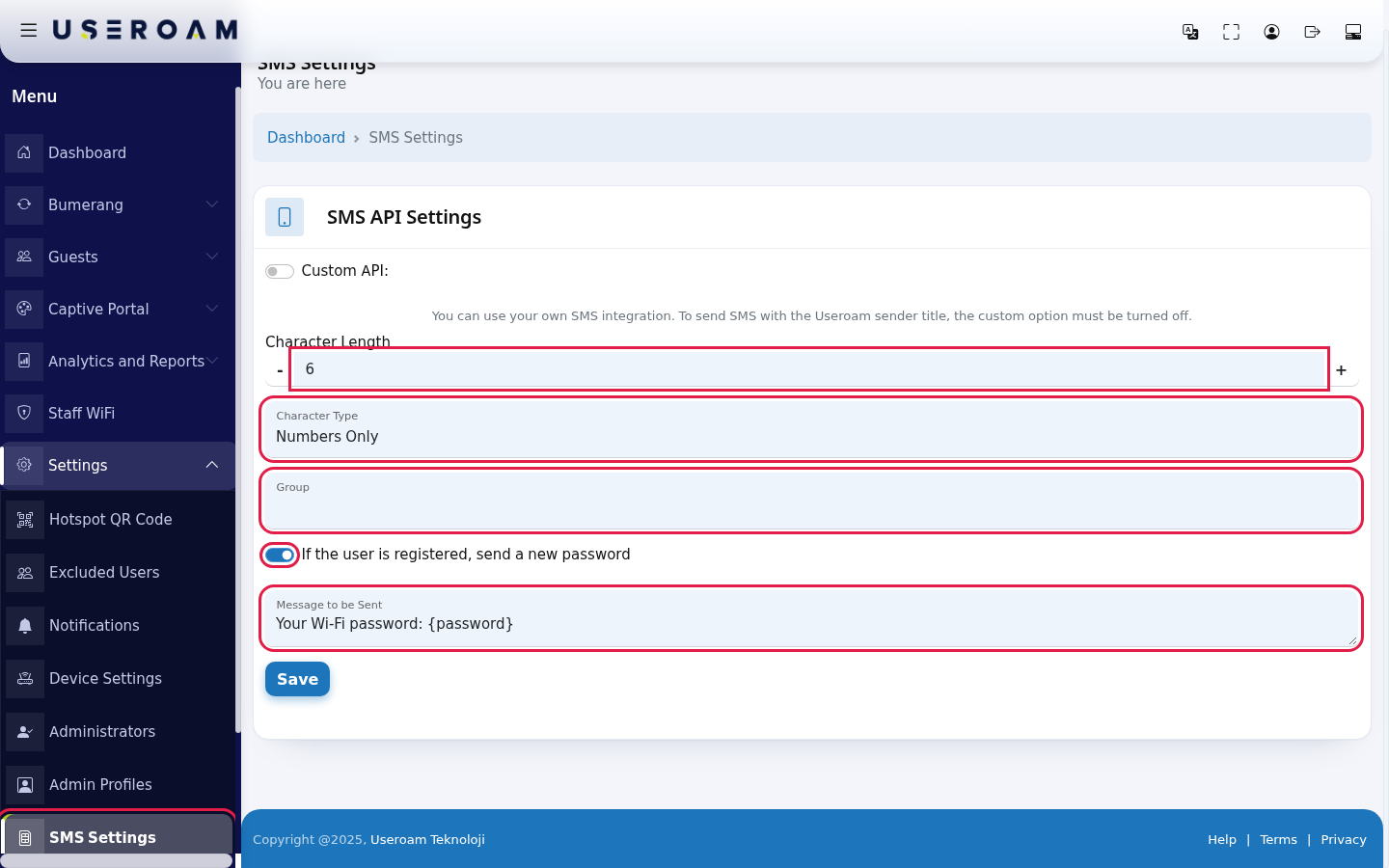Viewport: 1389px width, 868px height.
Task: Click the Dashboard home icon in sidebar
Action: (24, 152)
